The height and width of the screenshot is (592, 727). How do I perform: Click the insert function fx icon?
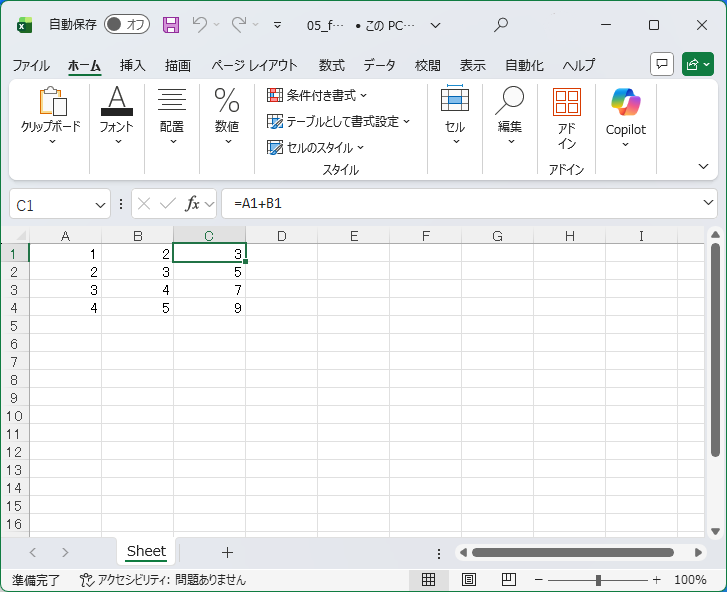pyautogui.click(x=193, y=204)
